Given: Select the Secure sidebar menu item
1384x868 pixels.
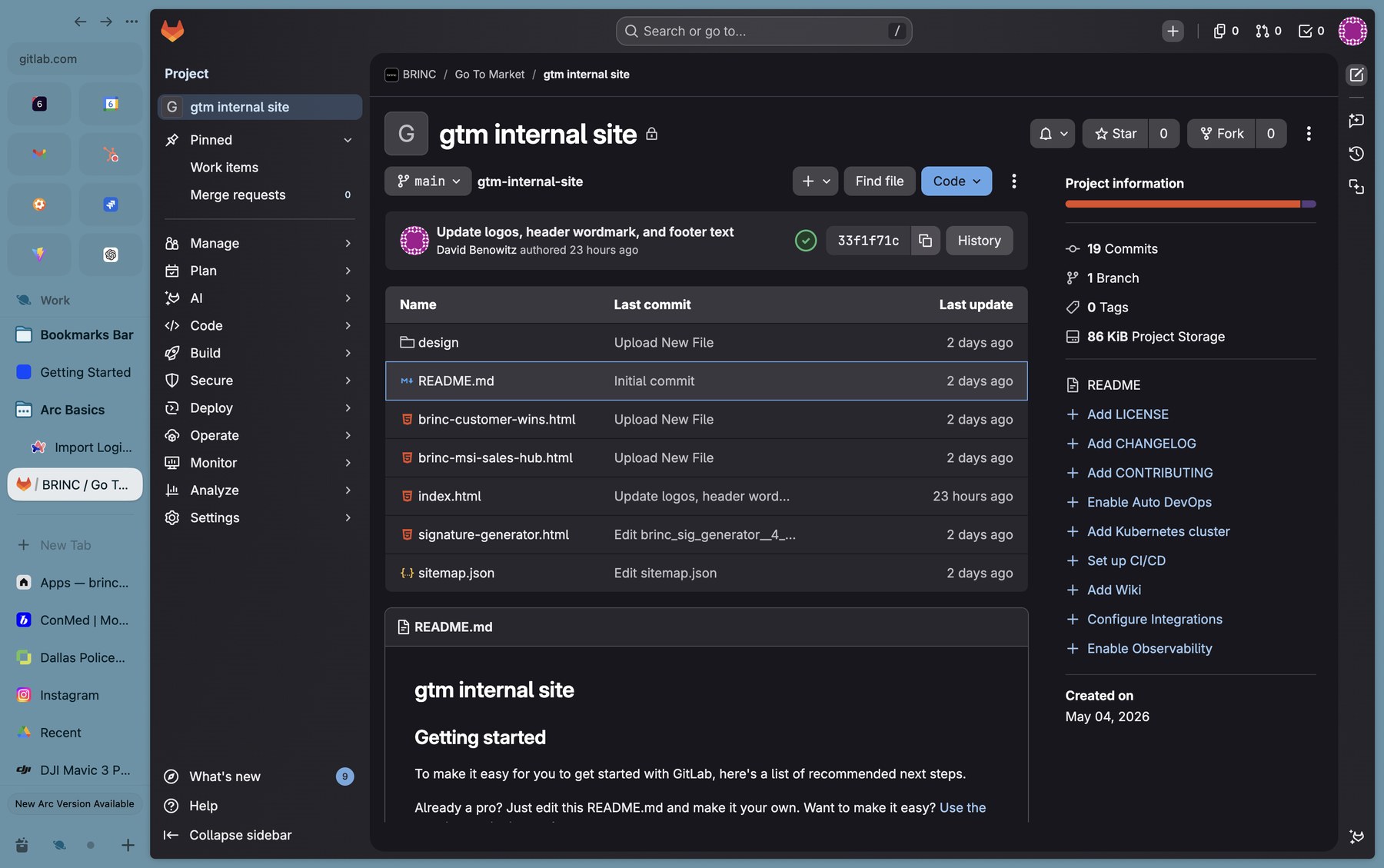Looking at the screenshot, I should pos(259,381).
